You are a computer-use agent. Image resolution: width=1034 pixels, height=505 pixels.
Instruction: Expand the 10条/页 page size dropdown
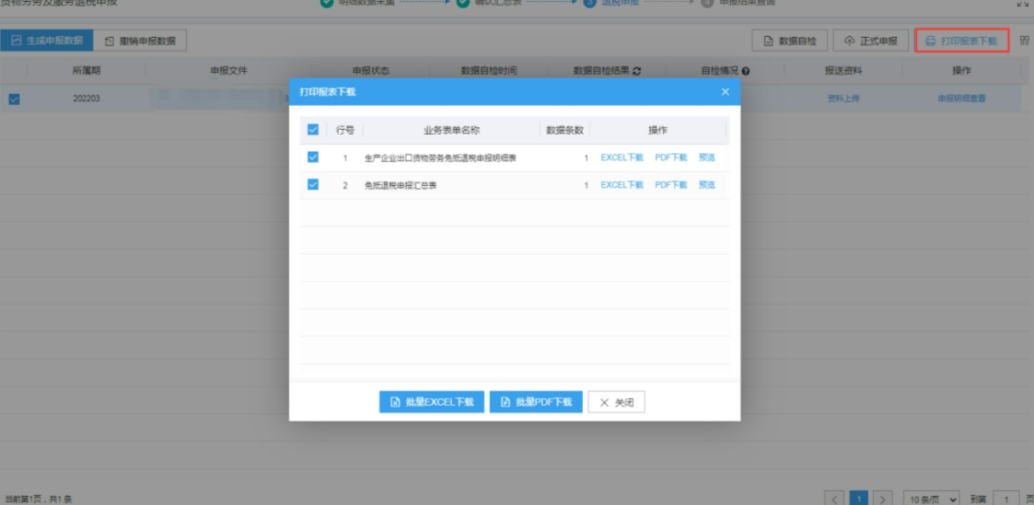(x=930, y=498)
